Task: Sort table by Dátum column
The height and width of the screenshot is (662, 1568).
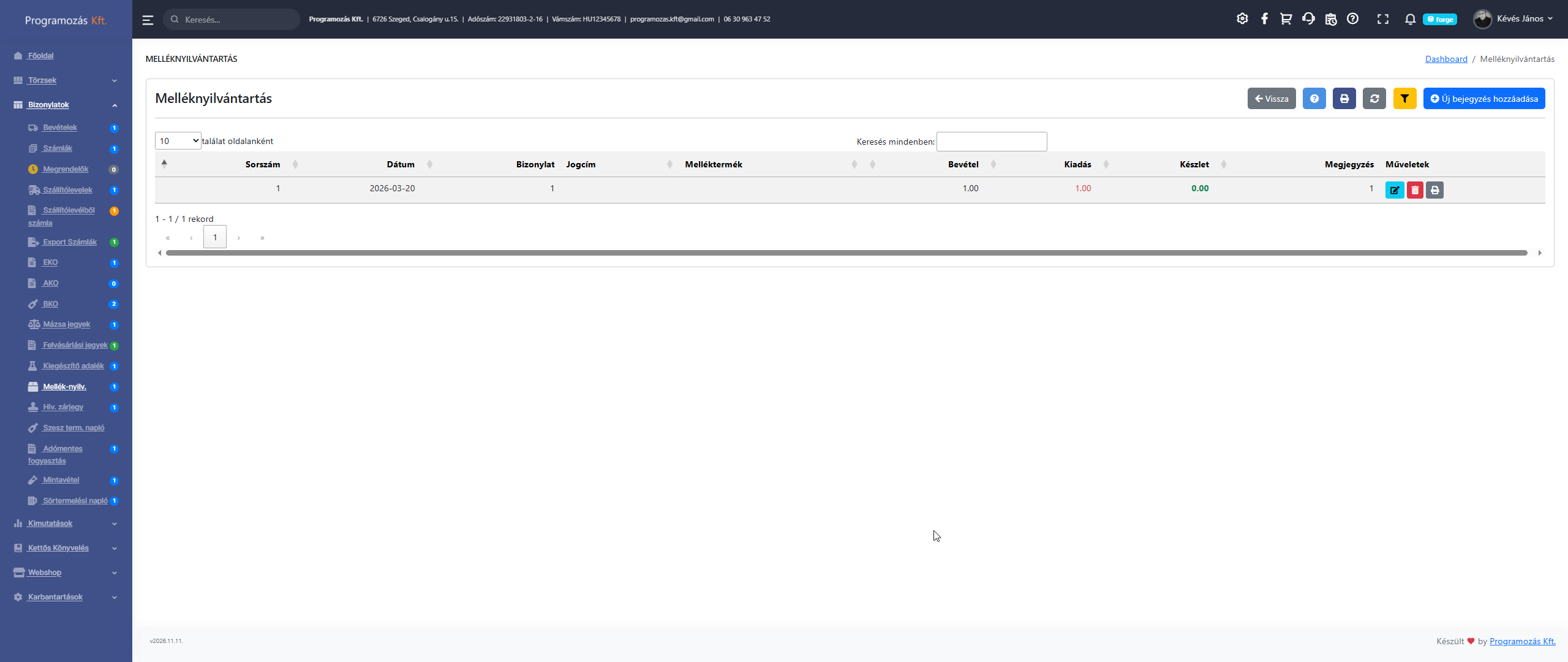Action: click(401, 164)
